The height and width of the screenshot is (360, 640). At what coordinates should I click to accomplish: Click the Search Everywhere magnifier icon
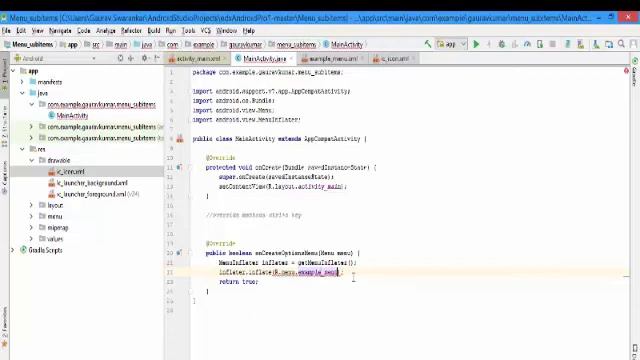621,44
